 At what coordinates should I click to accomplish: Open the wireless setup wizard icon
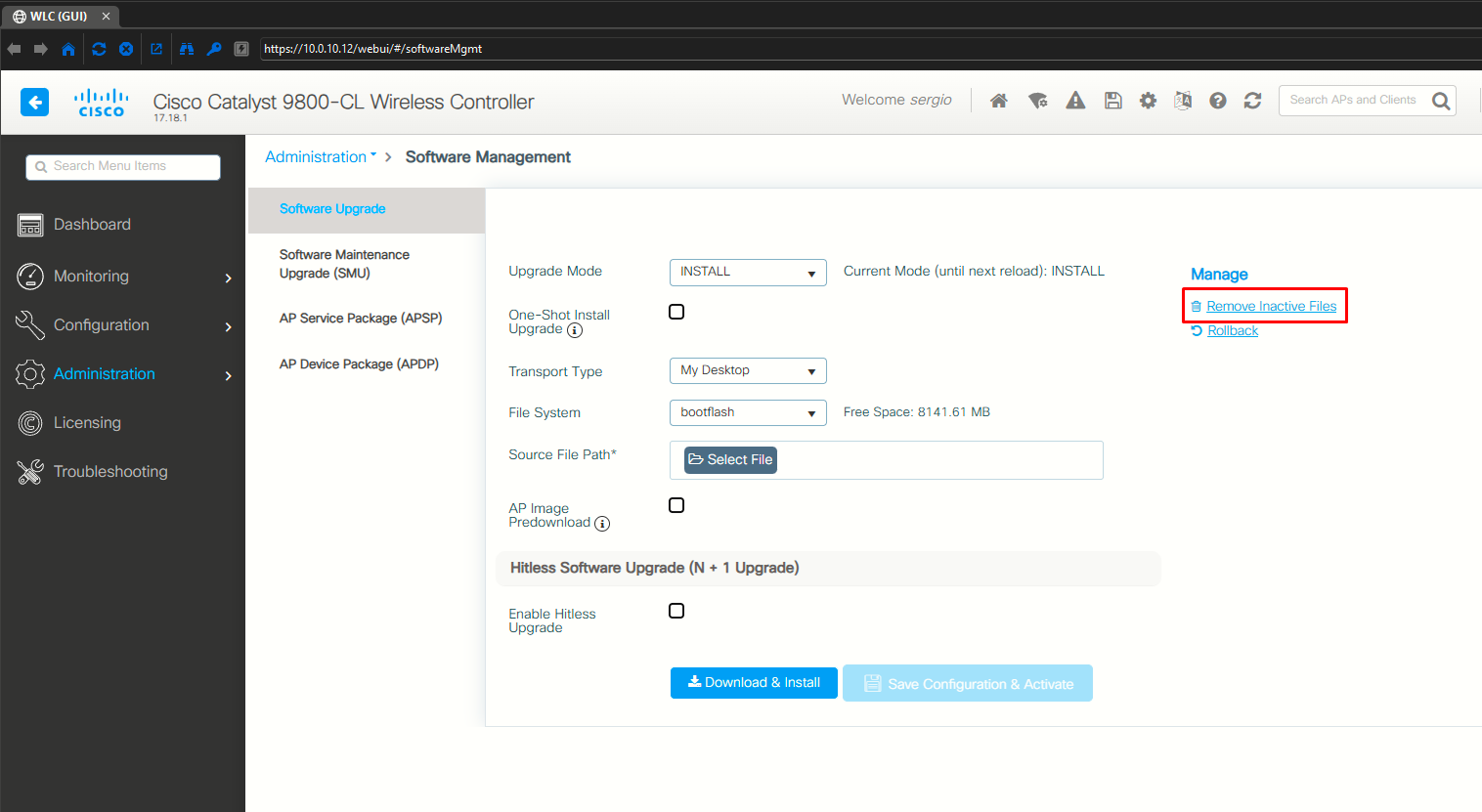point(1038,100)
